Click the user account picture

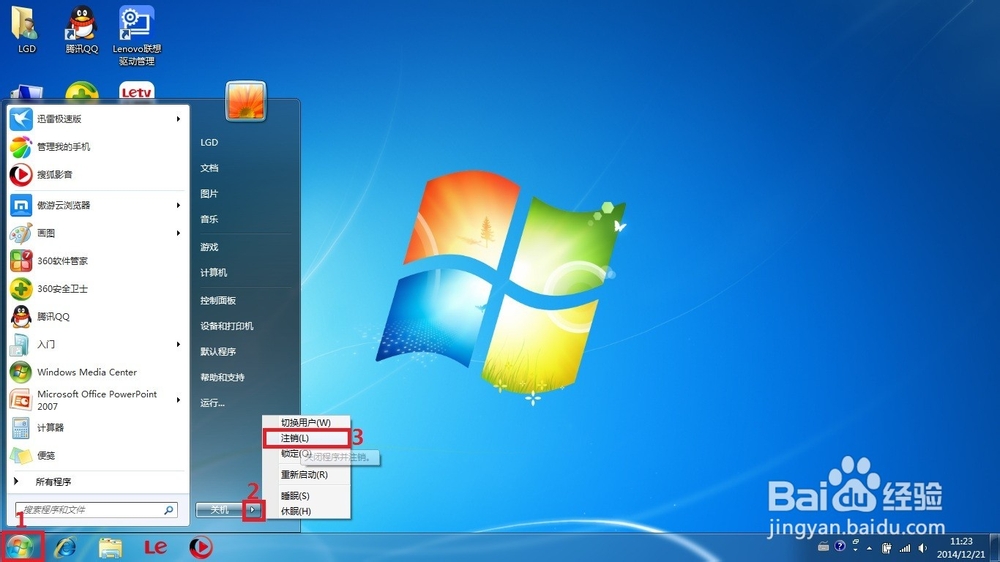tap(246, 101)
